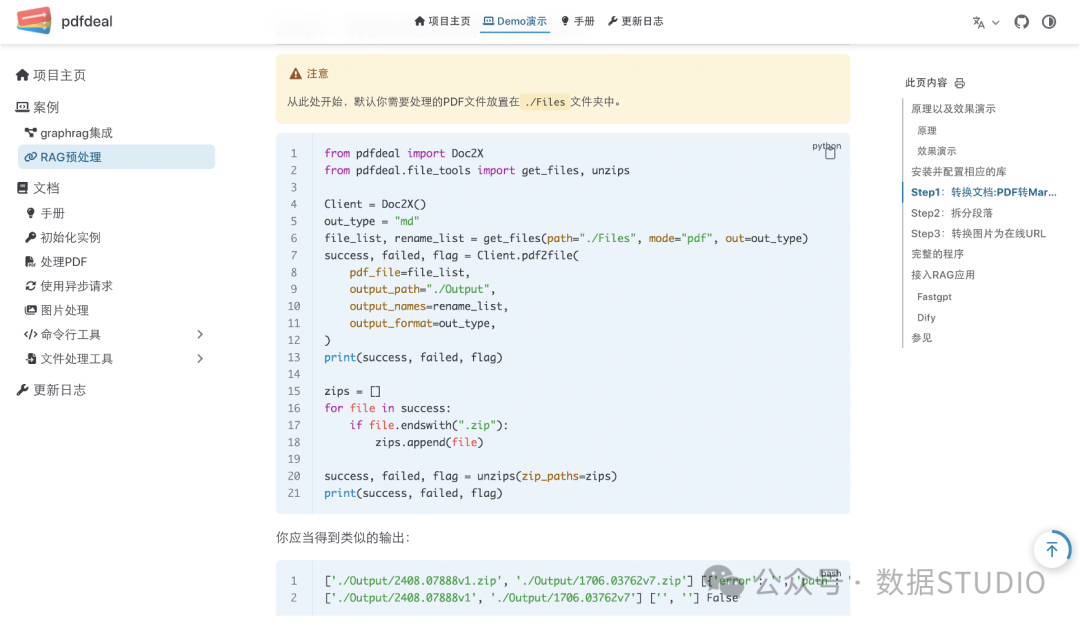
Task: Open 更新日志 in the sidebar
Action: [51, 390]
